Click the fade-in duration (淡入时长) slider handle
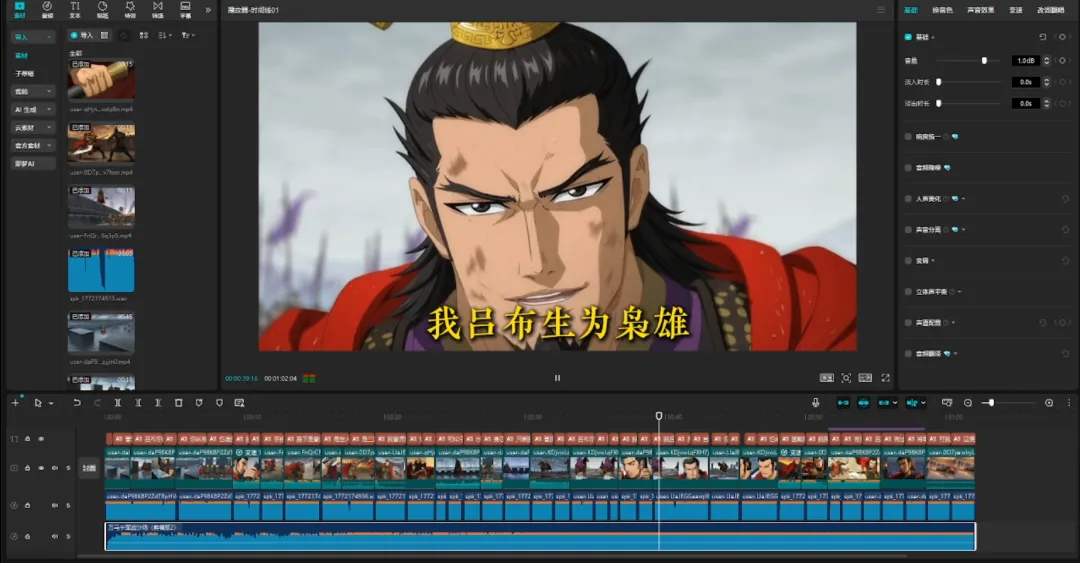Viewport: 1080px width, 563px height. (x=938, y=82)
